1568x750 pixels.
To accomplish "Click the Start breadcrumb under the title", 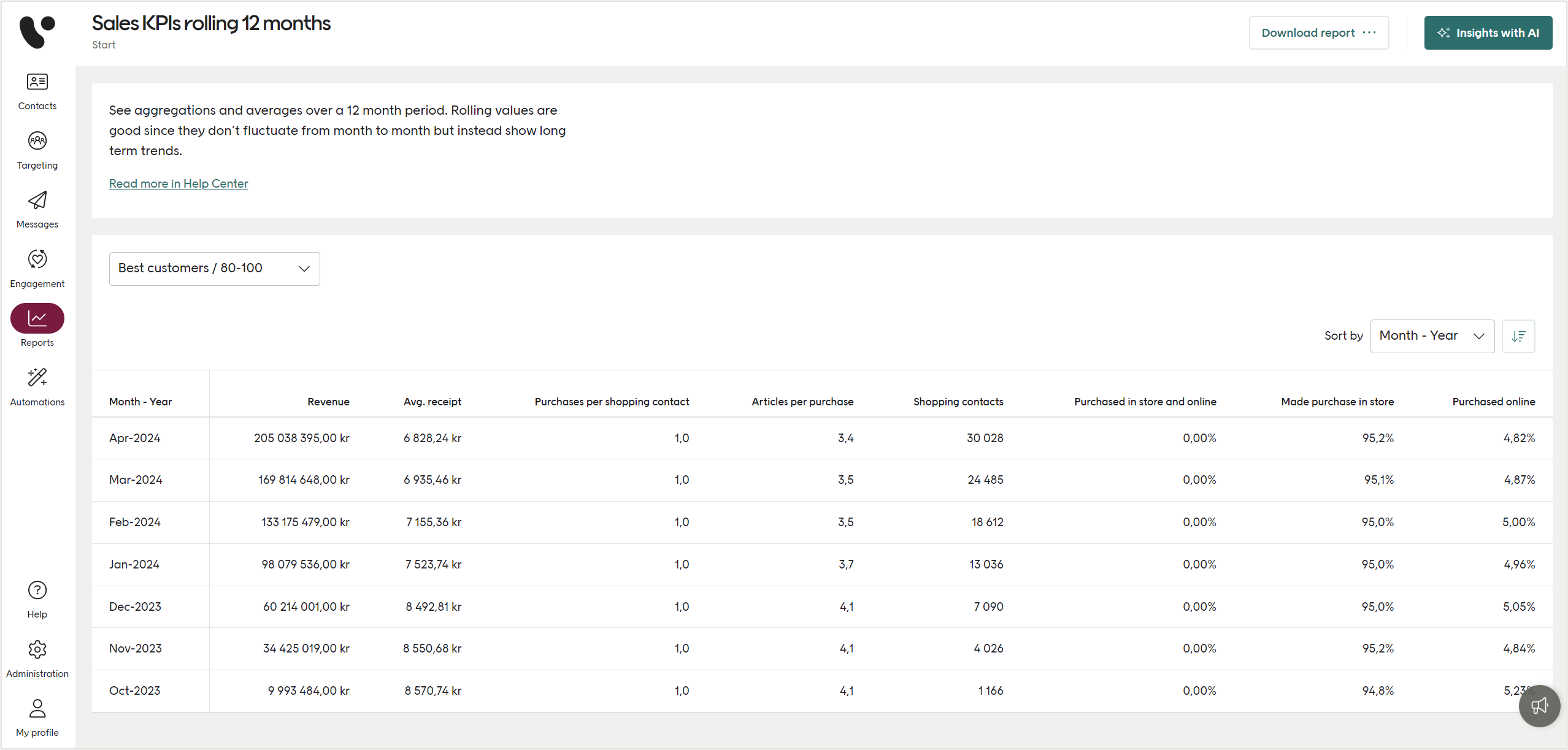I will click(x=103, y=44).
